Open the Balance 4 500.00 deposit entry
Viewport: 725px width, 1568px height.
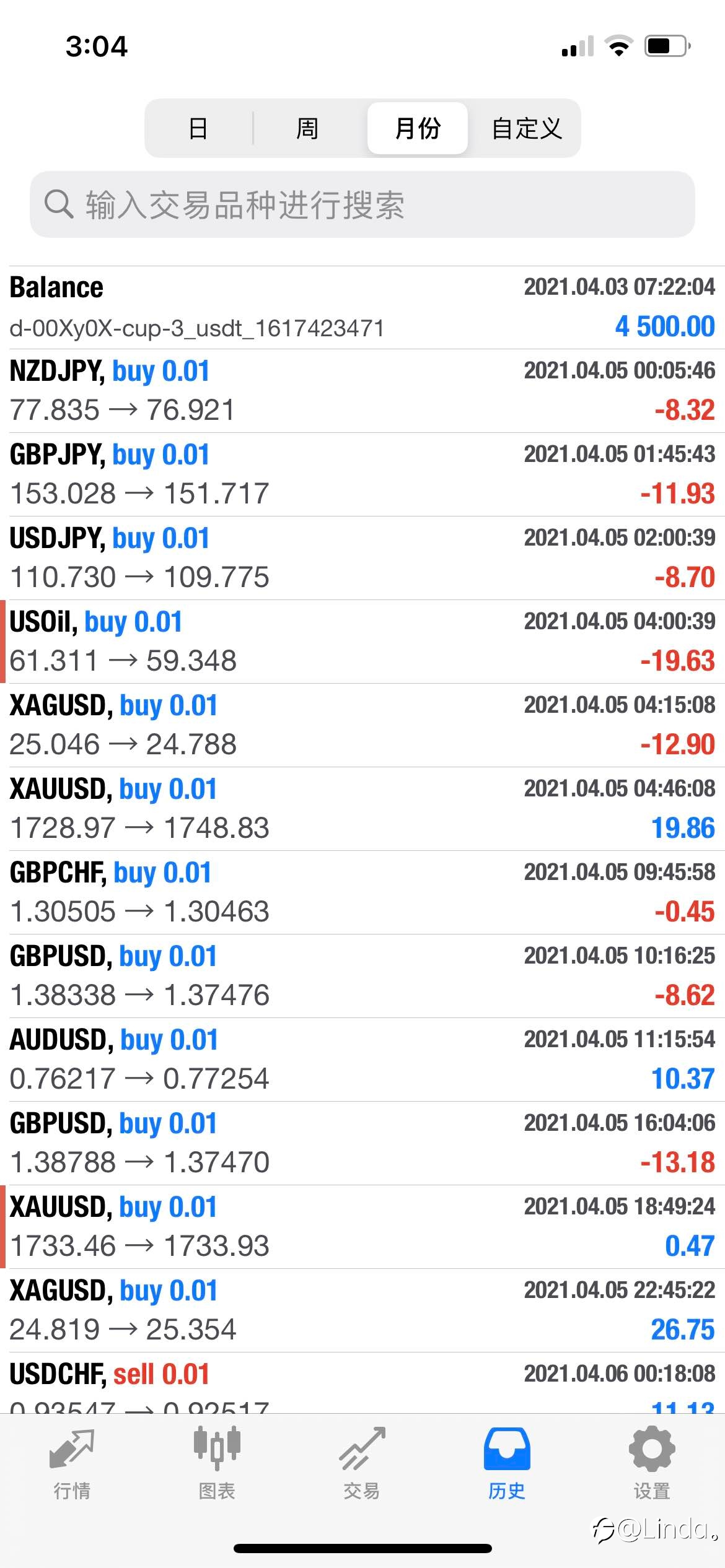click(x=362, y=308)
